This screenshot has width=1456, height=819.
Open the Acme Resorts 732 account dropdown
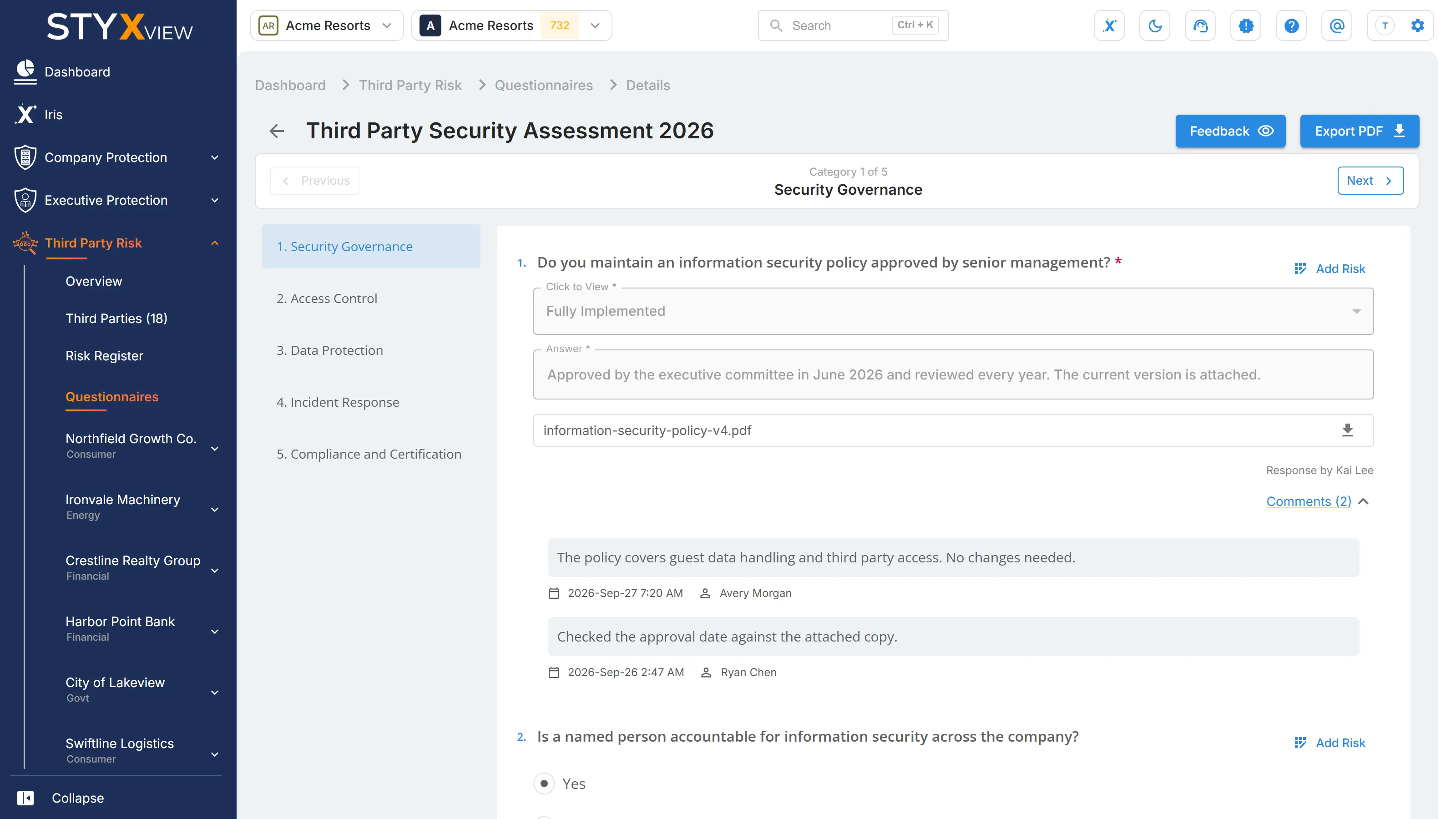511,25
